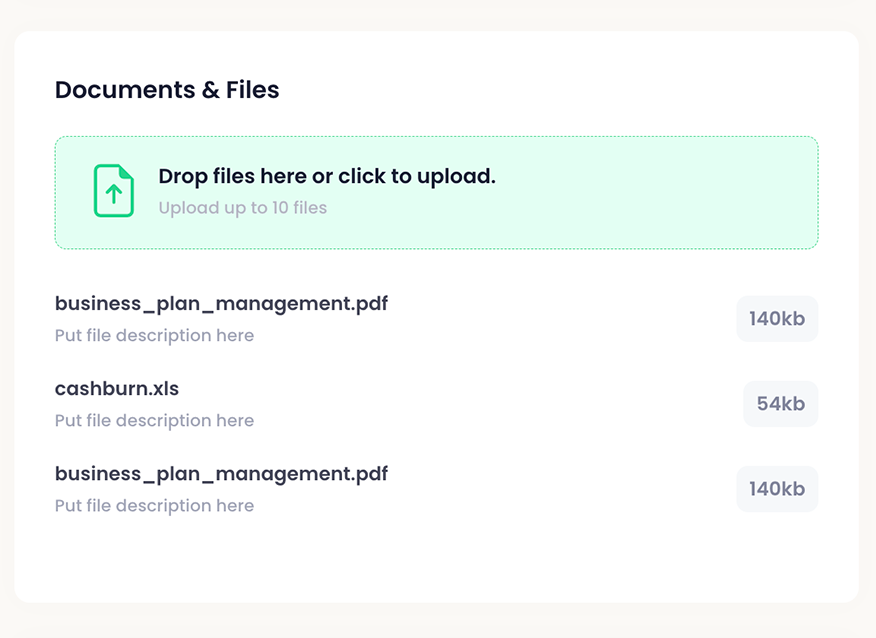
Task: Click the description under the last PDF file
Action: tap(154, 506)
